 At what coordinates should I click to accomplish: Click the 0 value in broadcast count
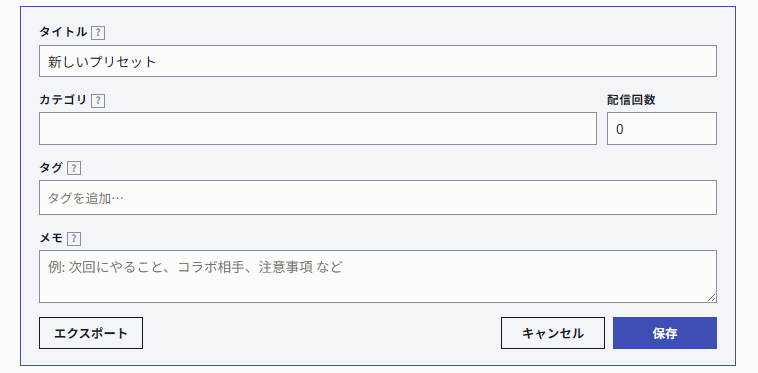620,129
